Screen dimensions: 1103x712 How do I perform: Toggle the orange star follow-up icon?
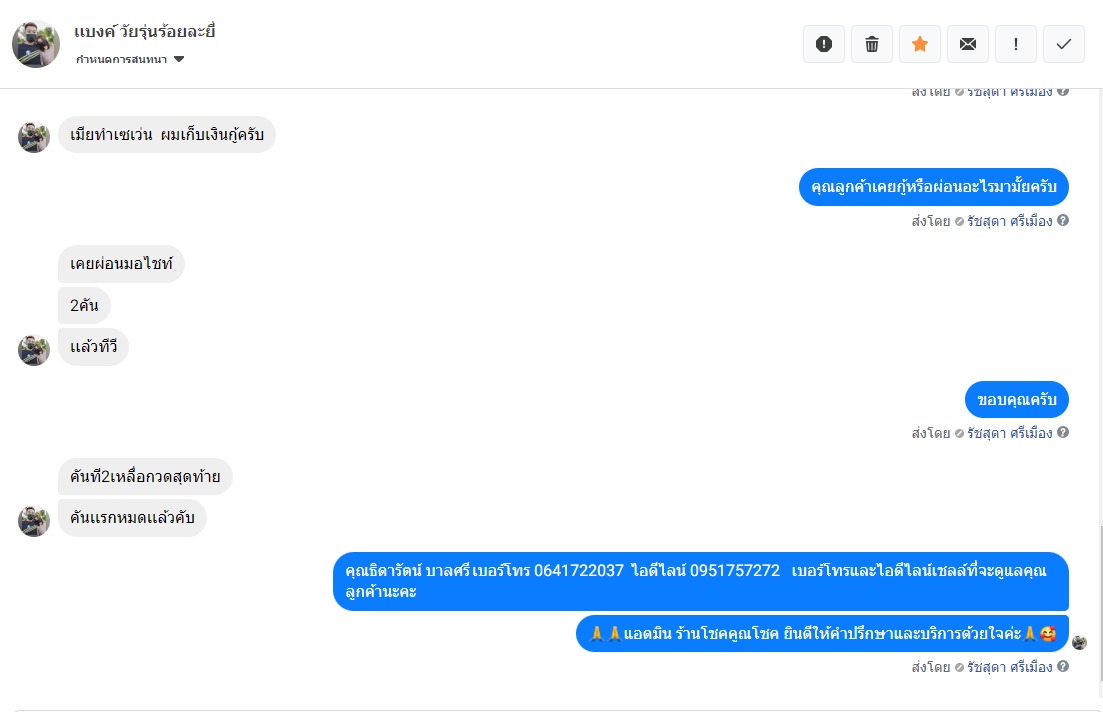point(919,44)
